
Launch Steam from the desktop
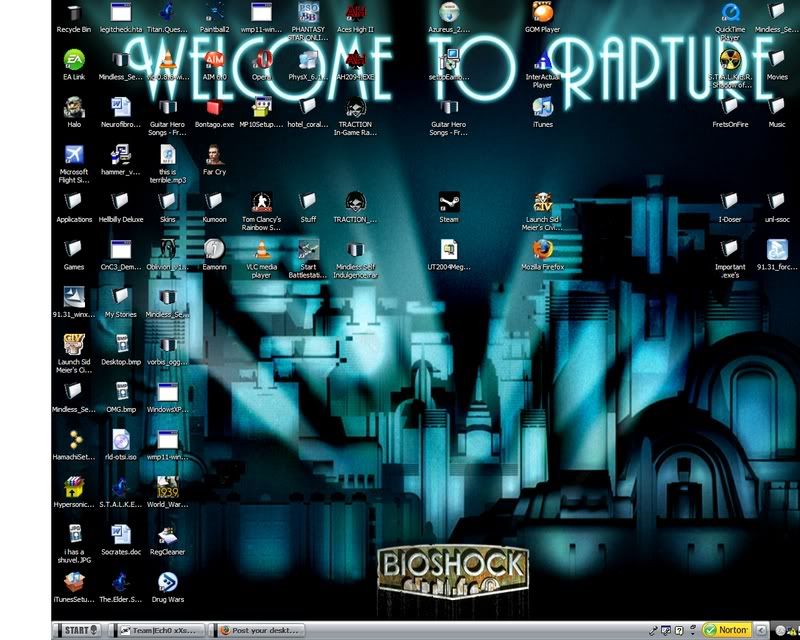pos(449,202)
